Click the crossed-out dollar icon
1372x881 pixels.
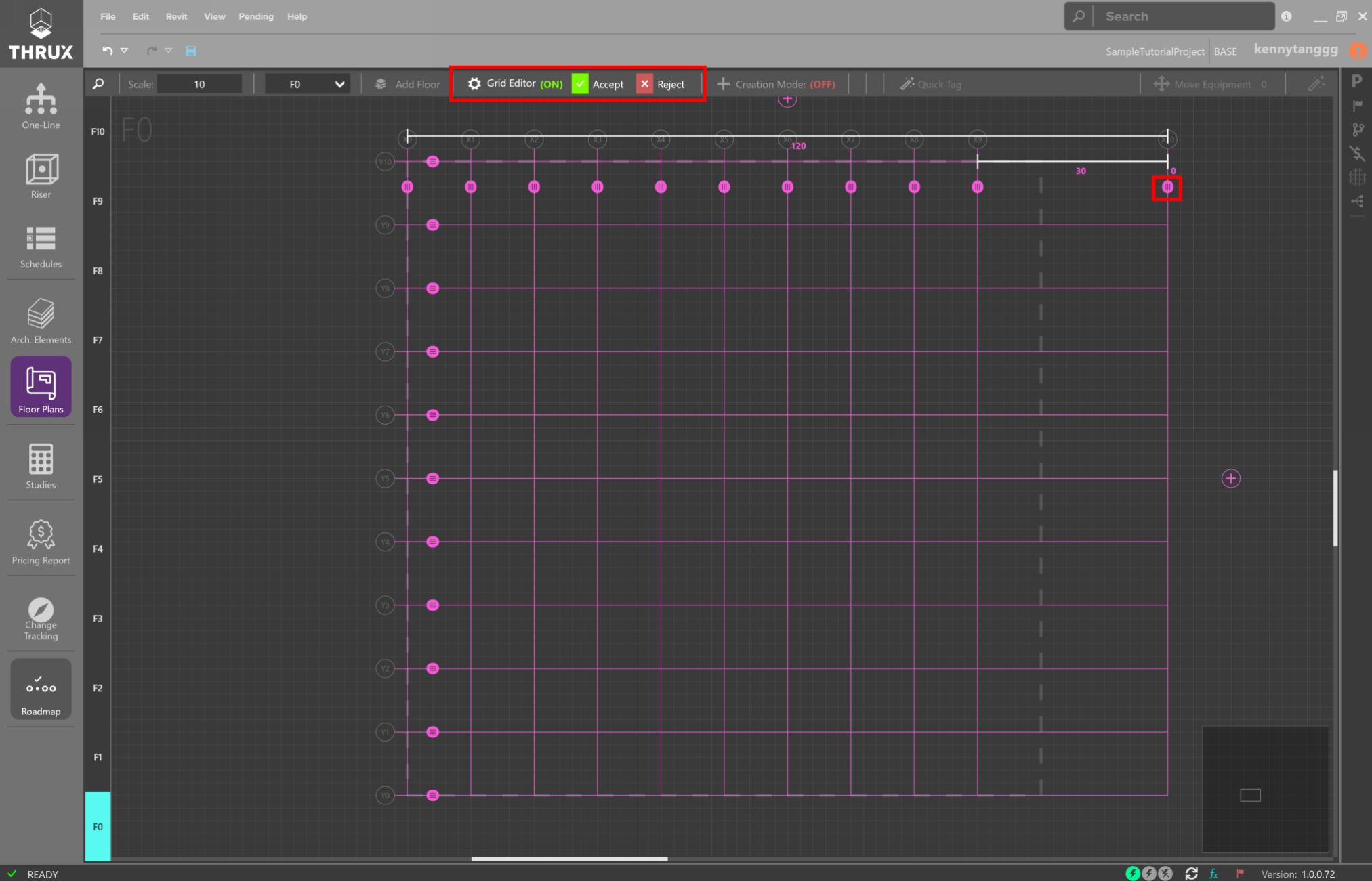[x=1357, y=154]
